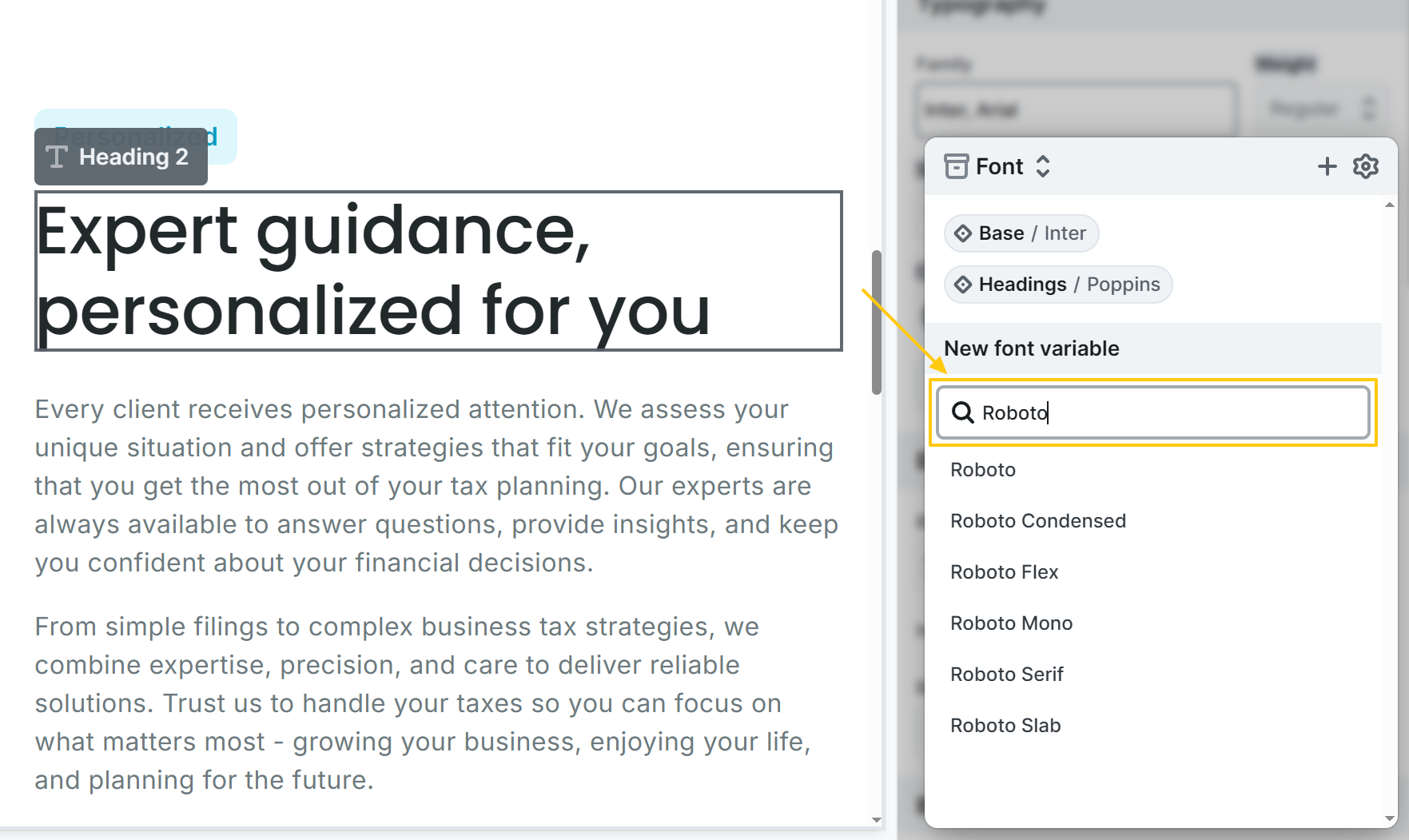1409x840 pixels.
Task: Pick Roboto Mono font option
Action: point(1011,623)
